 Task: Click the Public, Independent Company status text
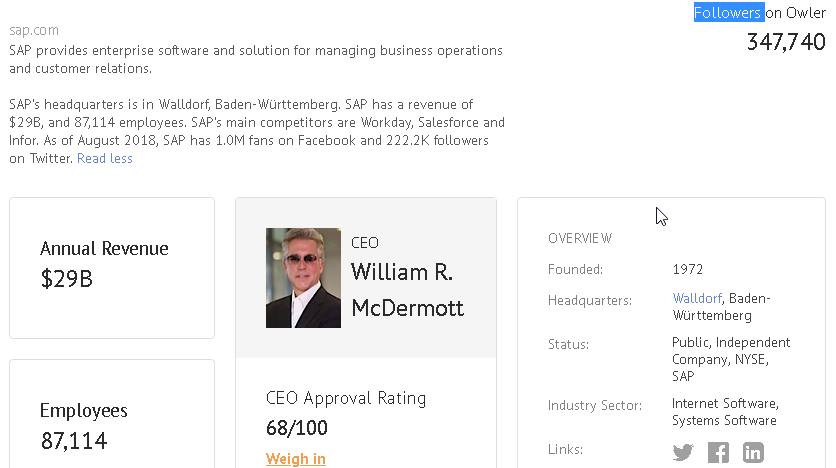pyautogui.click(x=730, y=350)
